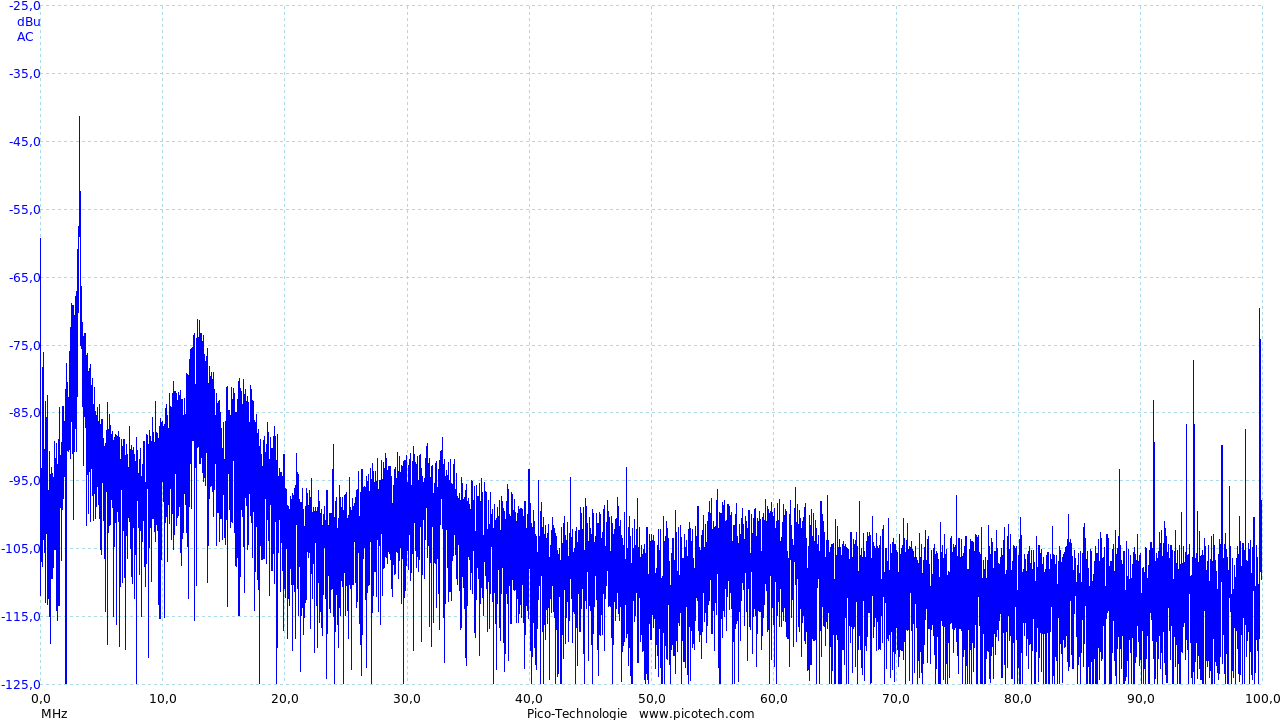This screenshot has height=720, width=1280.
Task: Click the 10,0 frequency axis label
Action: 163,698
